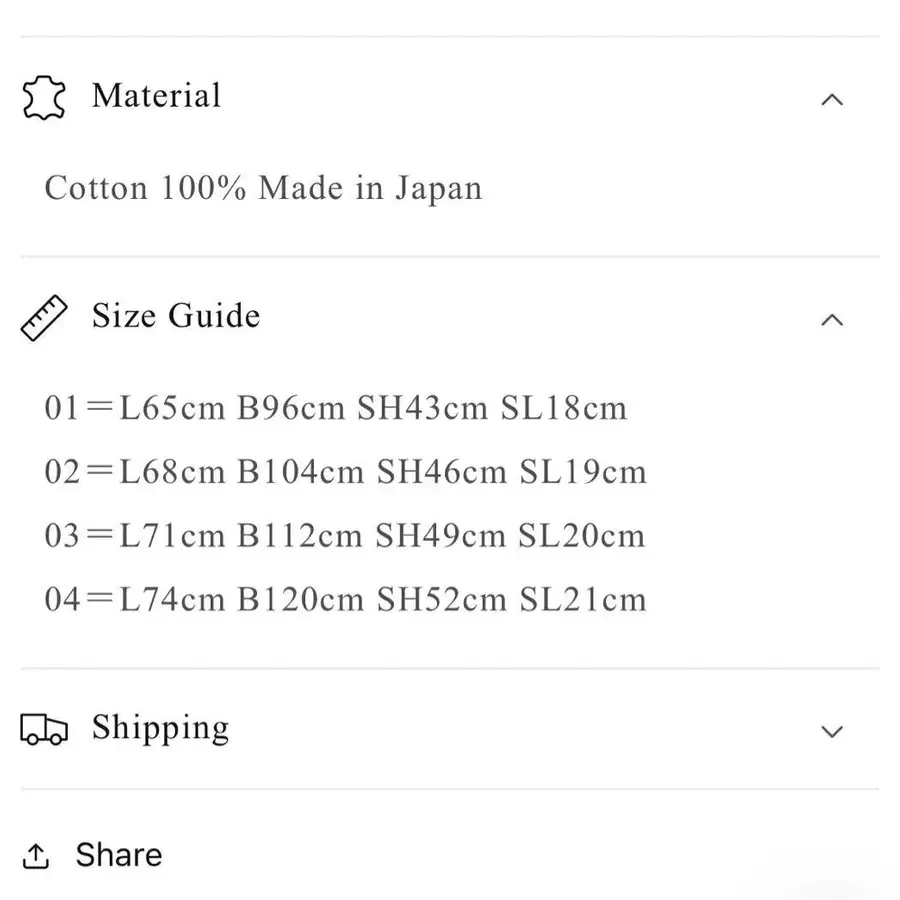
Task: Collapse the Material section chevron
Action: (x=832, y=100)
